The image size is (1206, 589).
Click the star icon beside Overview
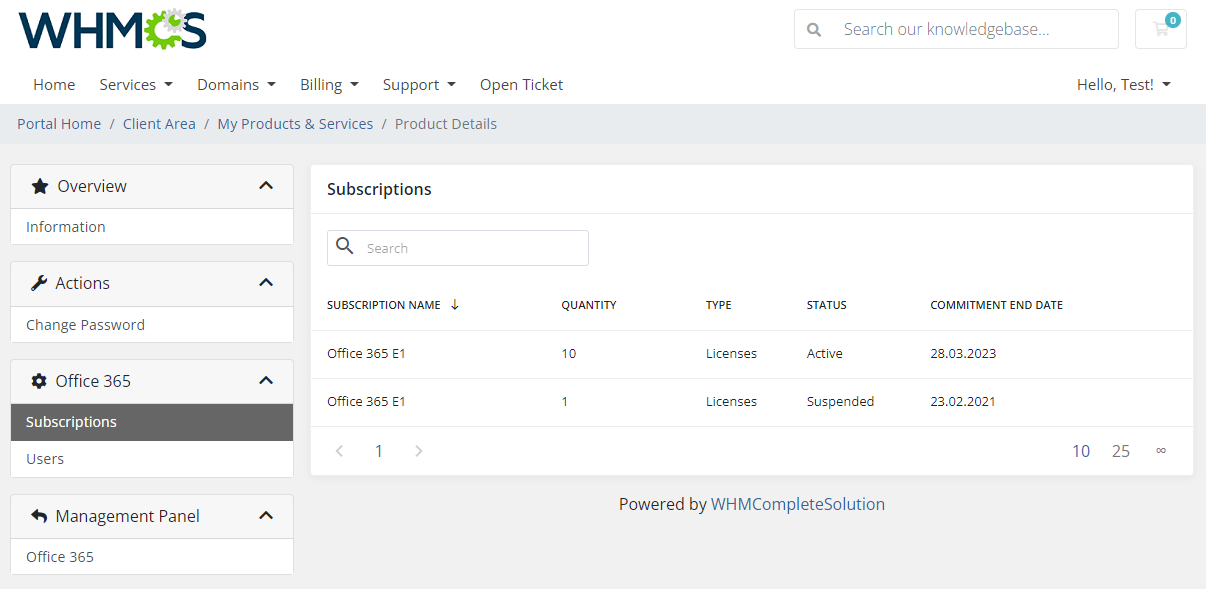tap(40, 186)
